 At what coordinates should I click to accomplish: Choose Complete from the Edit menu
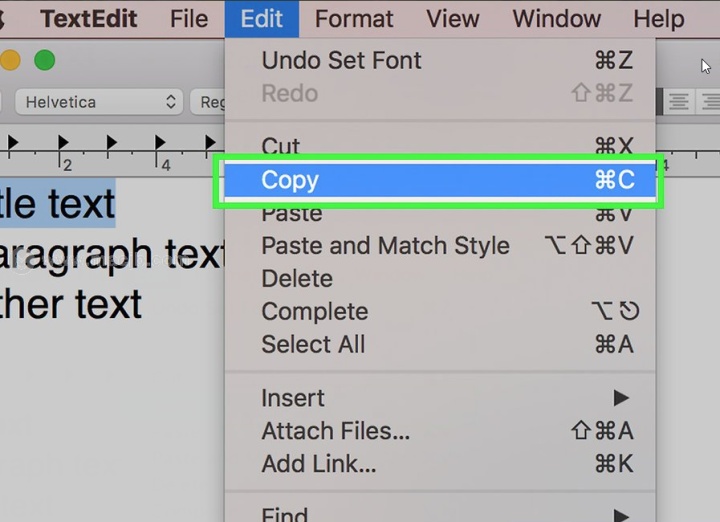pyautogui.click(x=440, y=311)
